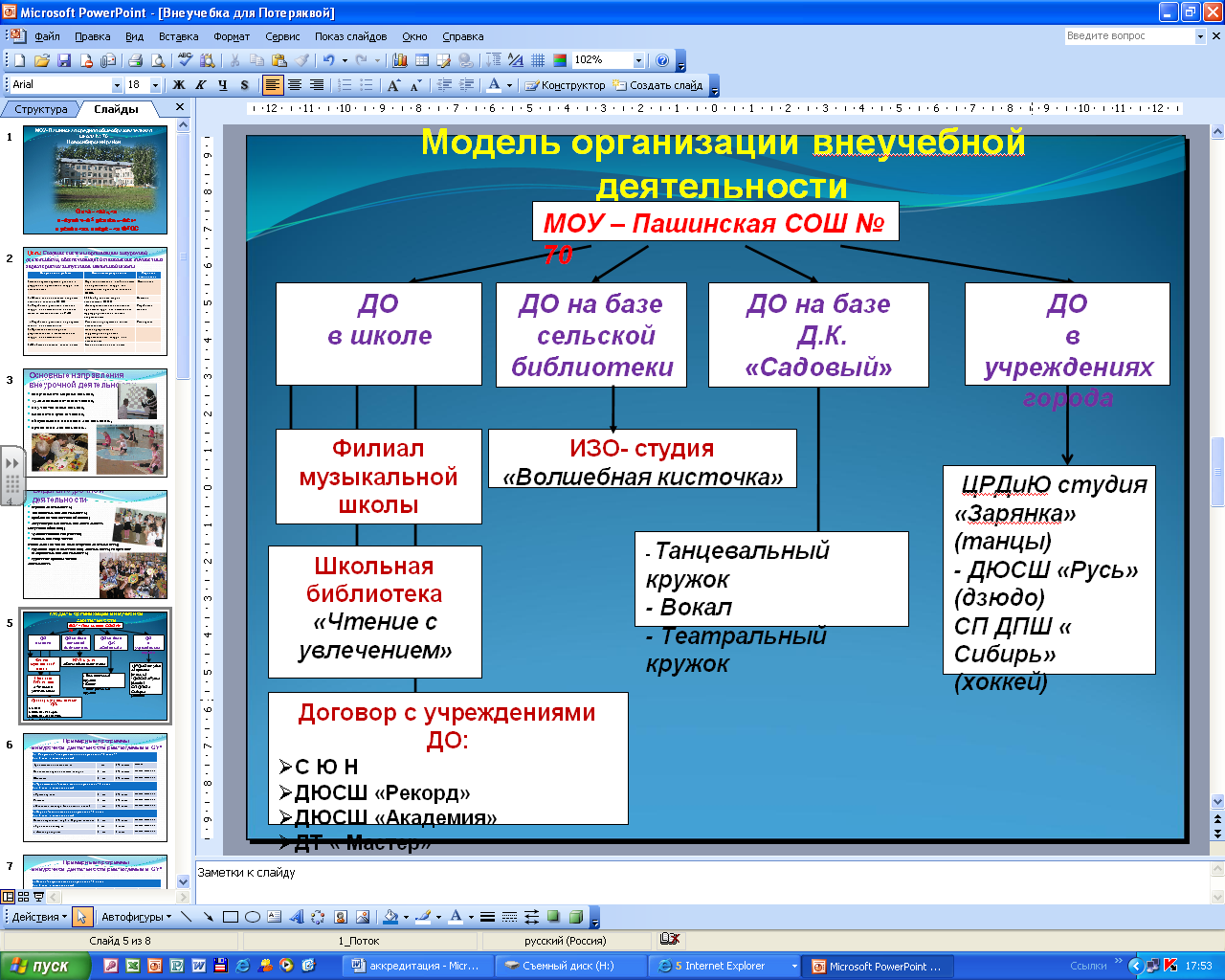This screenshot has width=1225, height=980.
Task: Open 3-D Style options
Action: point(575,917)
